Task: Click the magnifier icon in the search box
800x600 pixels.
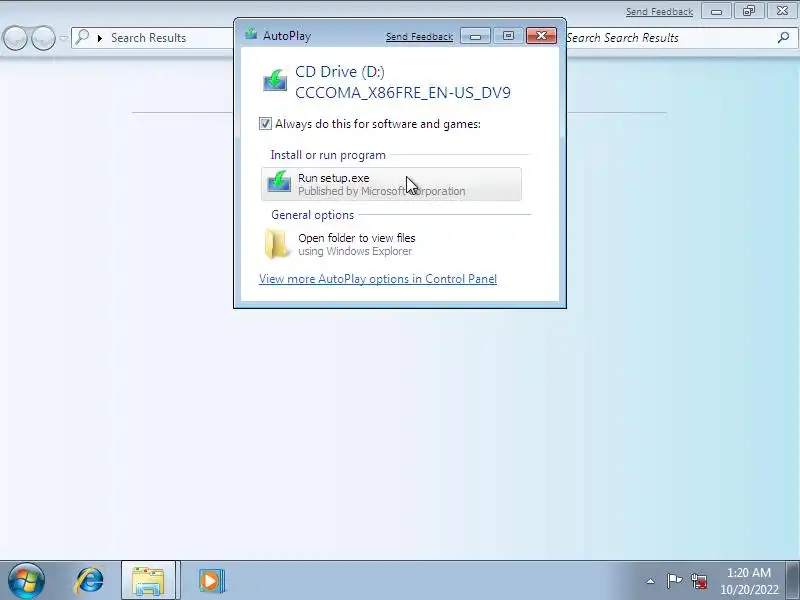Action: (x=783, y=37)
